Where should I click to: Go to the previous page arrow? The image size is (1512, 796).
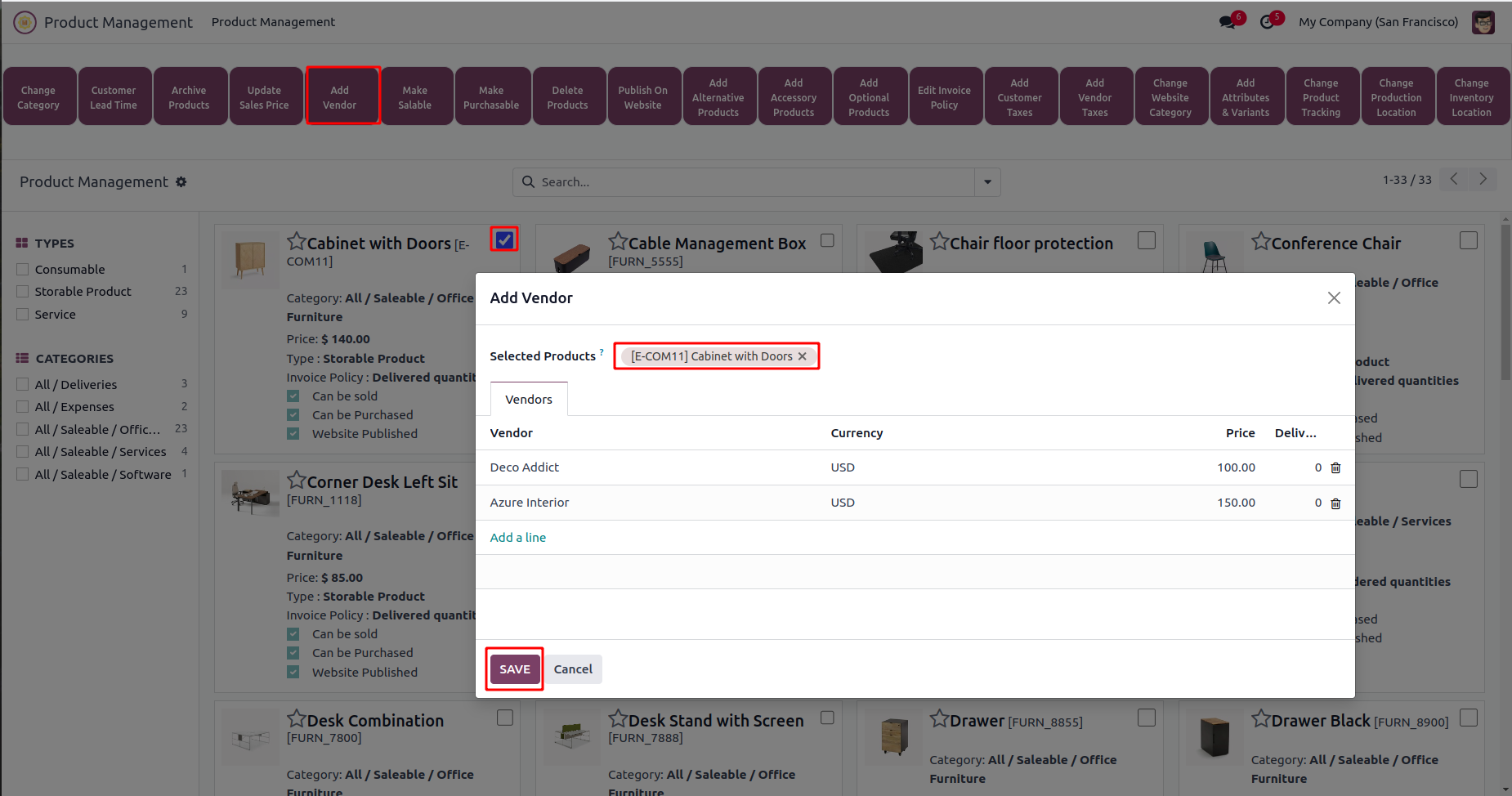click(1454, 179)
